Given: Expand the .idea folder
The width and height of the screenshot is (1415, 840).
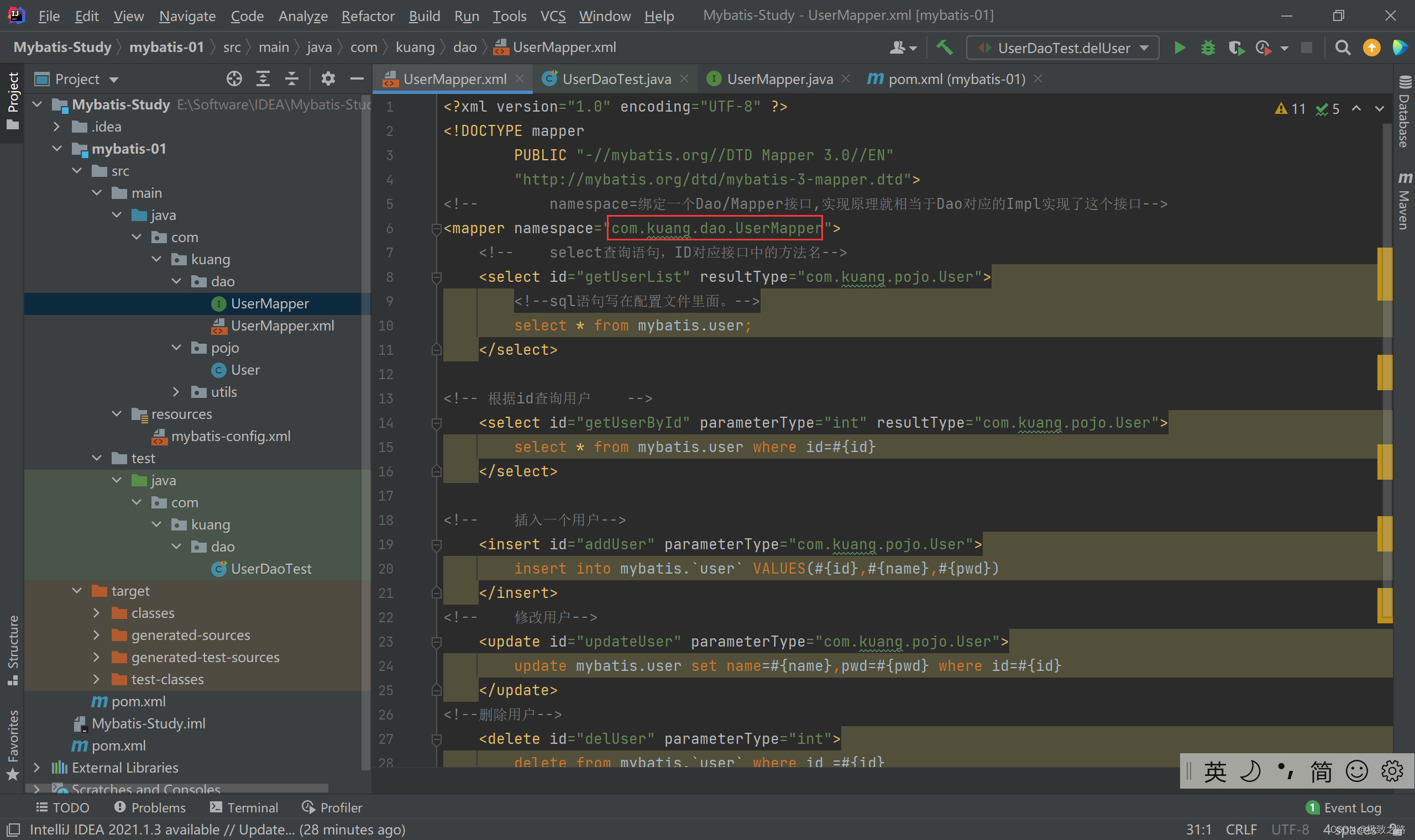Looking at the screenshot, I should coord(56,127).
